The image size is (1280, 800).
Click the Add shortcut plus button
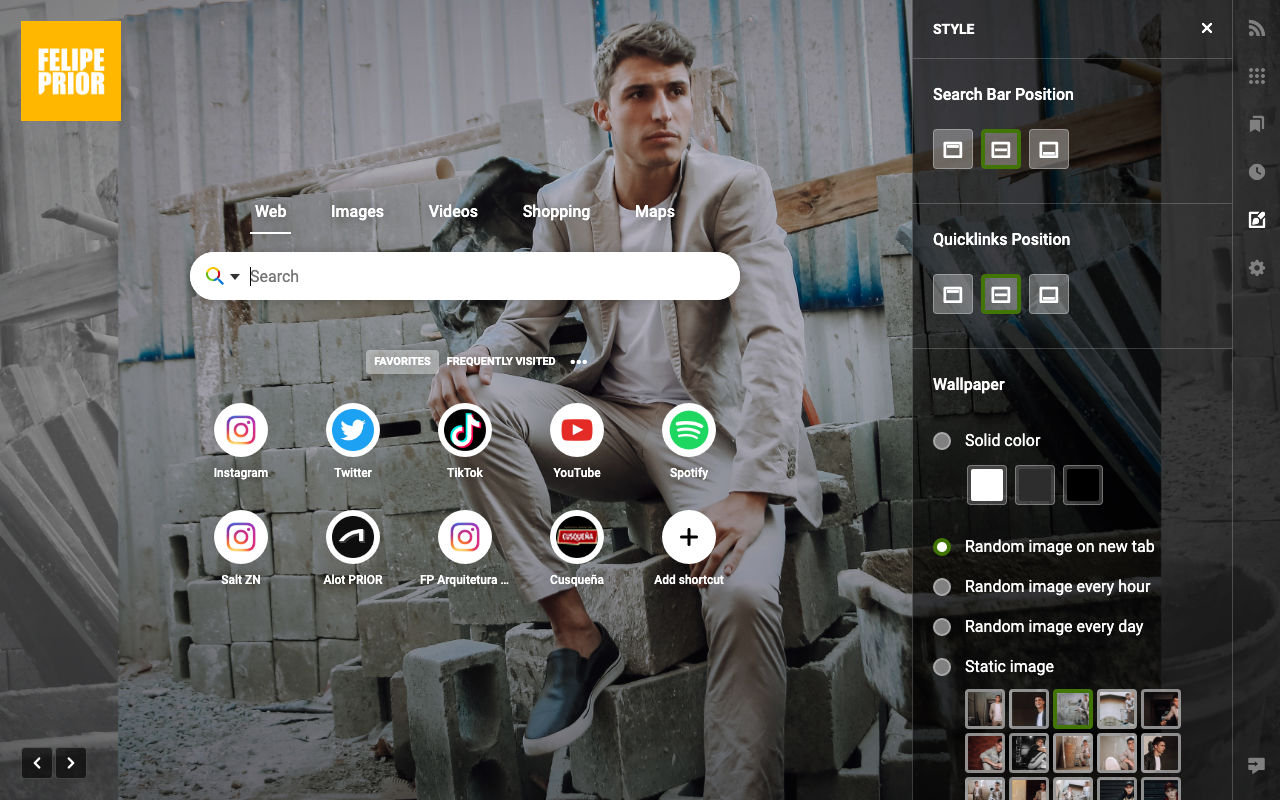(689, 537)
